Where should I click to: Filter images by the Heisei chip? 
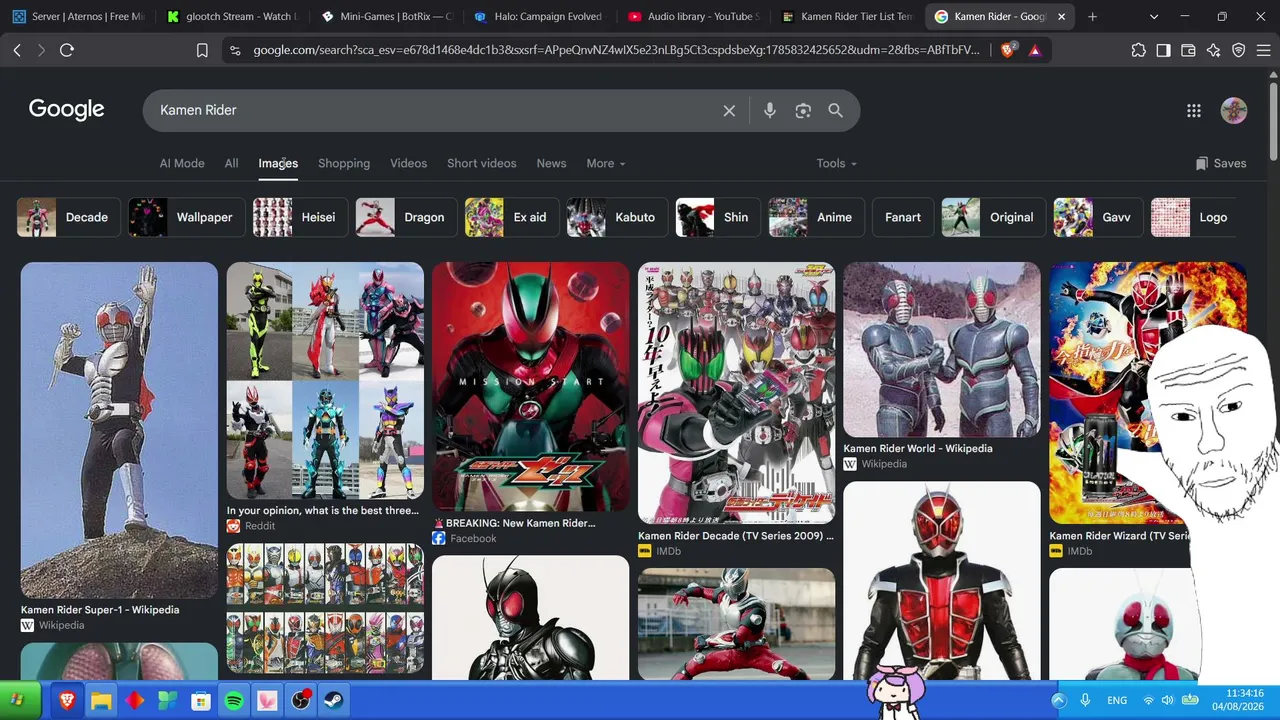(x=300, y=218)
